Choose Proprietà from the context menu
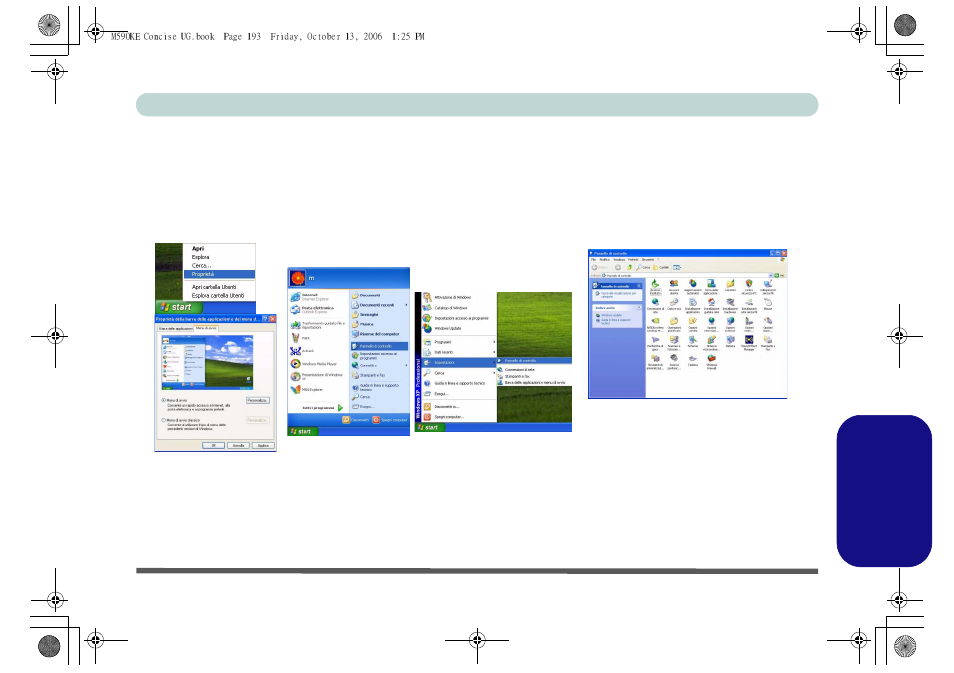954x673 pixels. pos(202,274)
